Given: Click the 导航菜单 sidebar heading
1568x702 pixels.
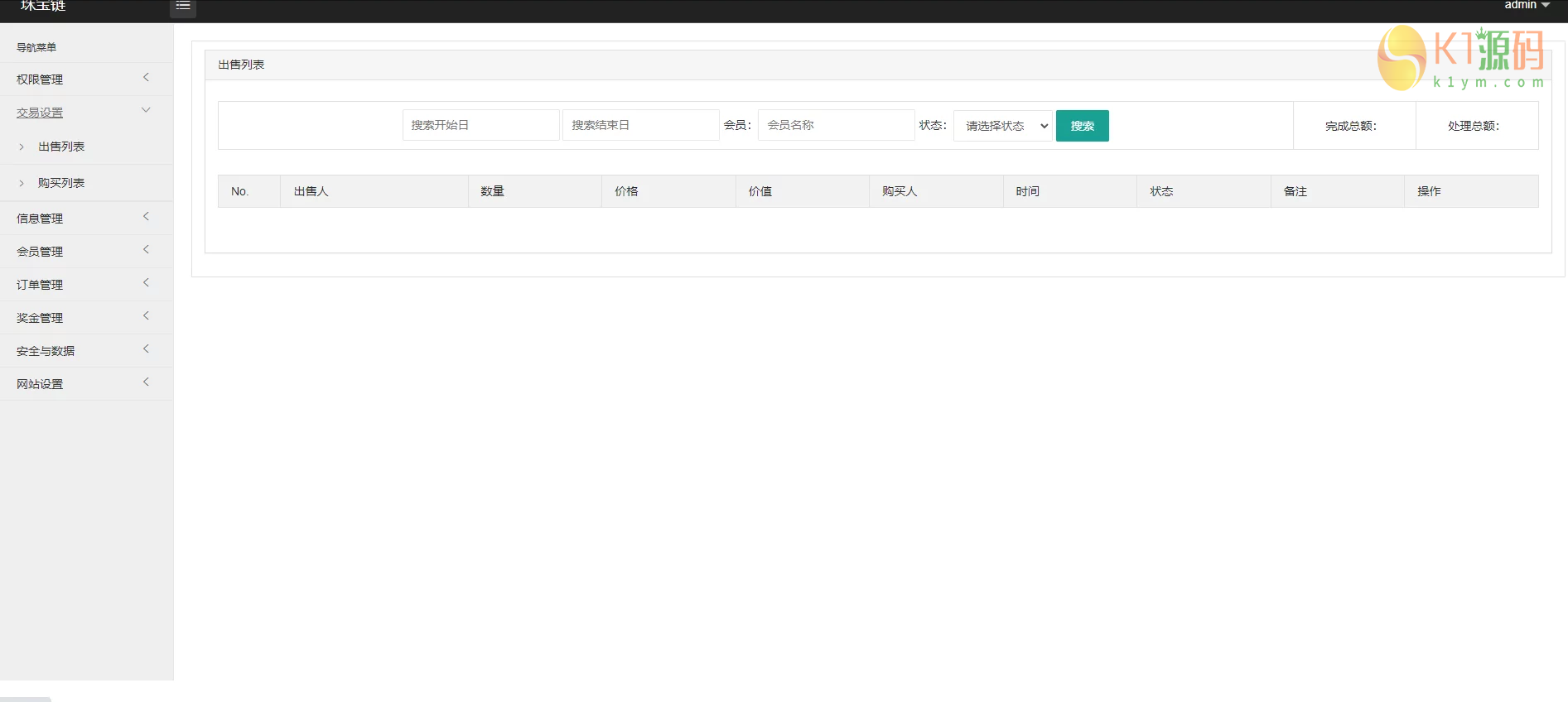Looking at the screenshot, I should tap(36, 47).
